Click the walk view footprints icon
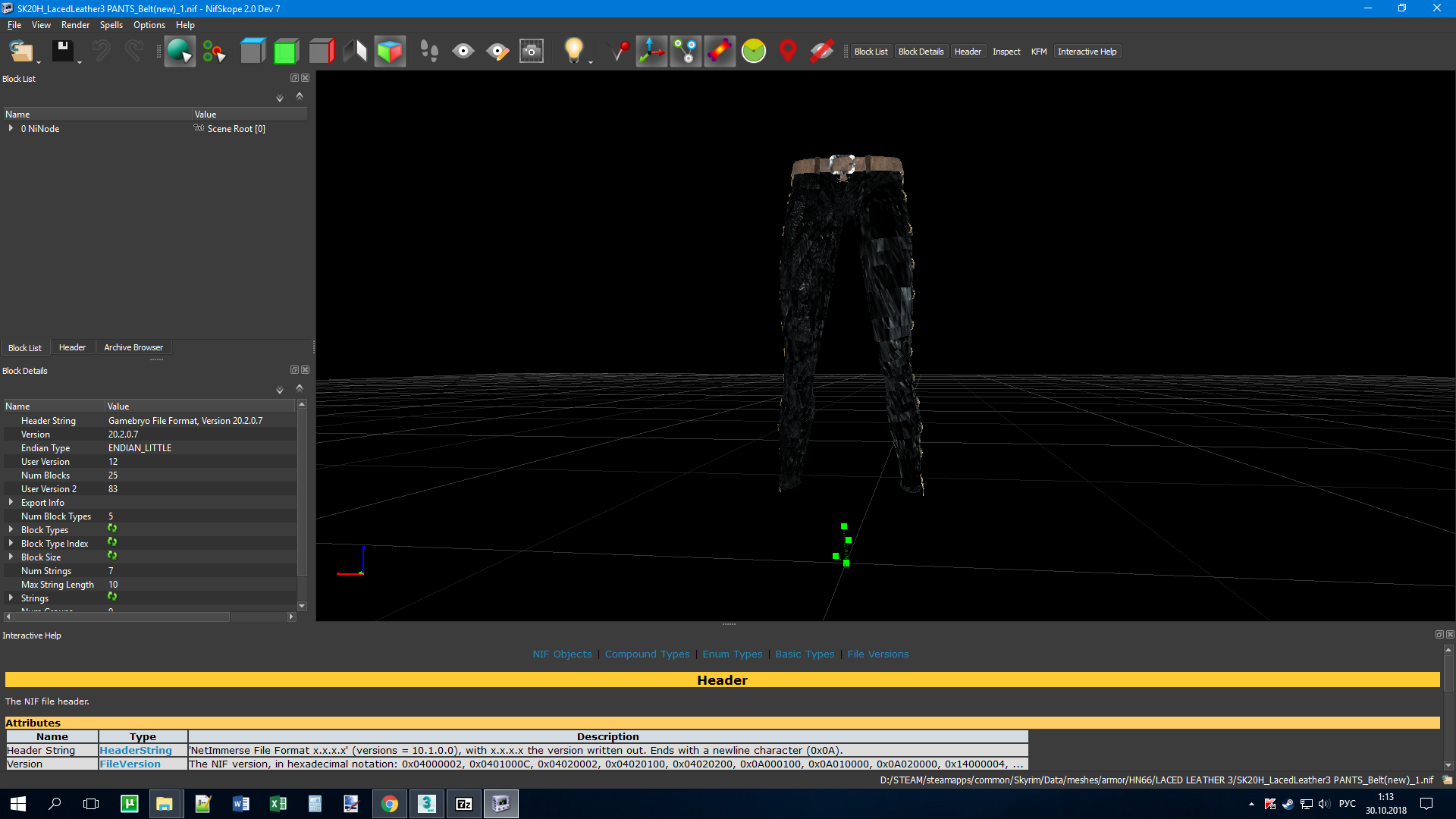 (429, 51)
